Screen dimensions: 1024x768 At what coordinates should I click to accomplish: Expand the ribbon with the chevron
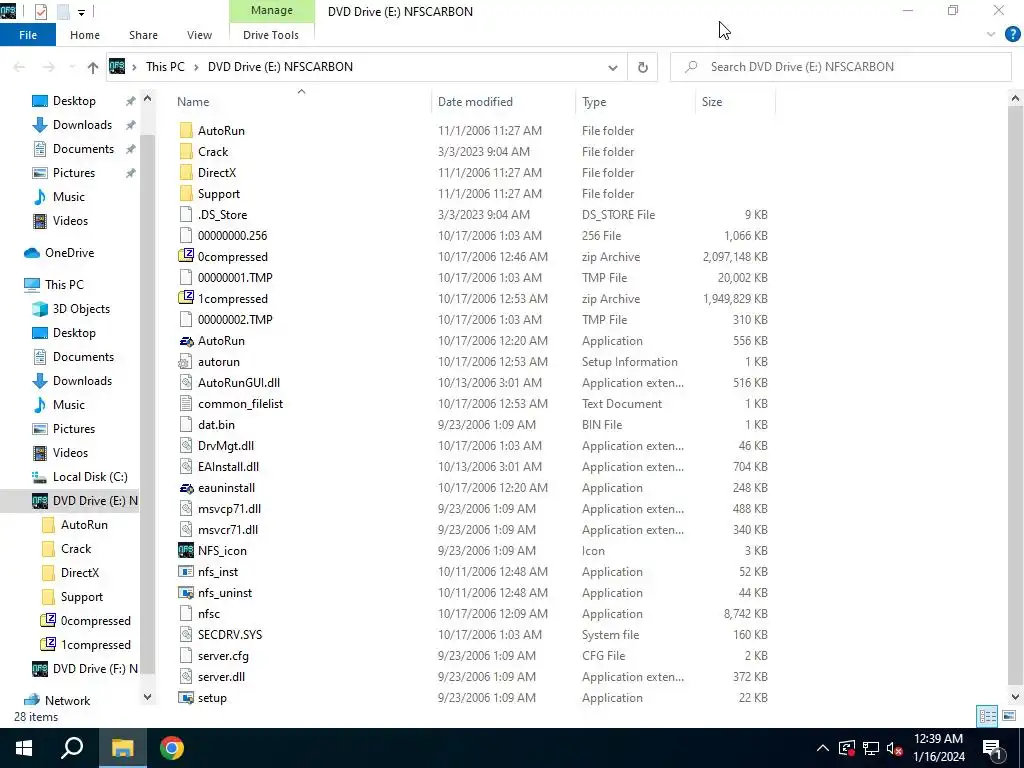(x=991, y=35)
